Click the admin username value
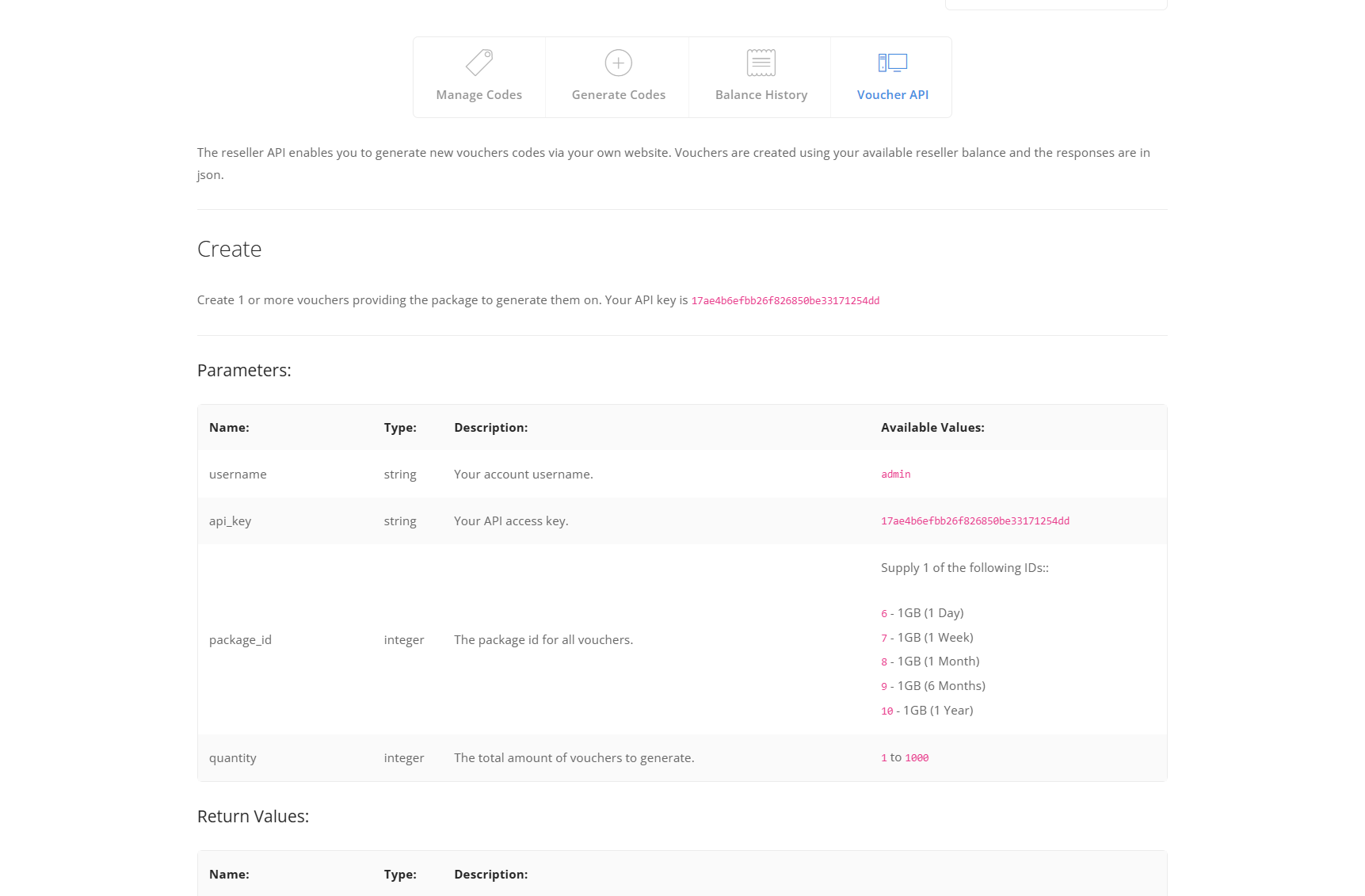Screen dimensions: 1365x896 tap(895, 475)
